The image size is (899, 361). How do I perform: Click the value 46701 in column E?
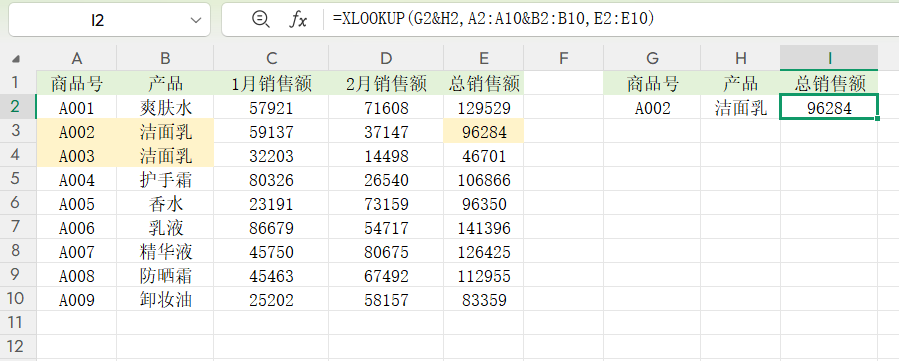[484, 155]
